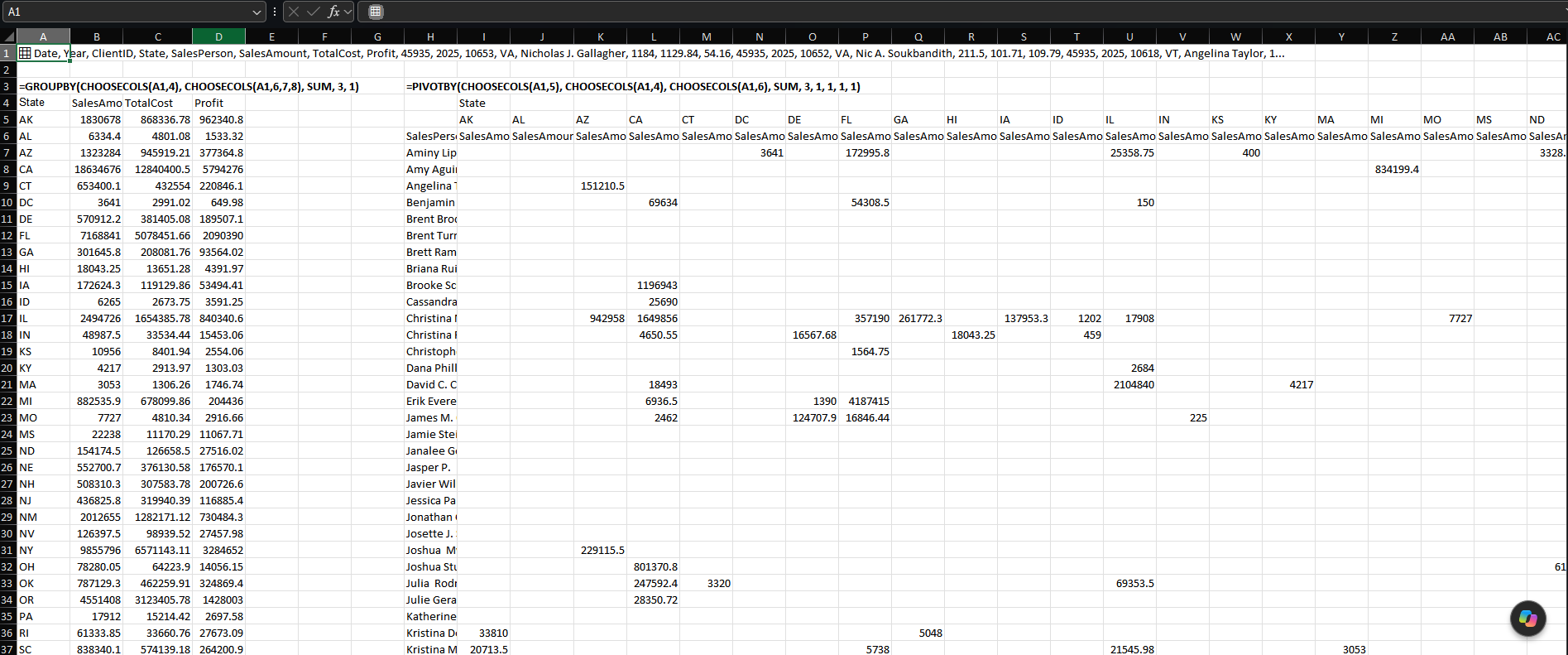
Task: Click salesperson cell Erik Evere
Action: click(x=430, y=401)
